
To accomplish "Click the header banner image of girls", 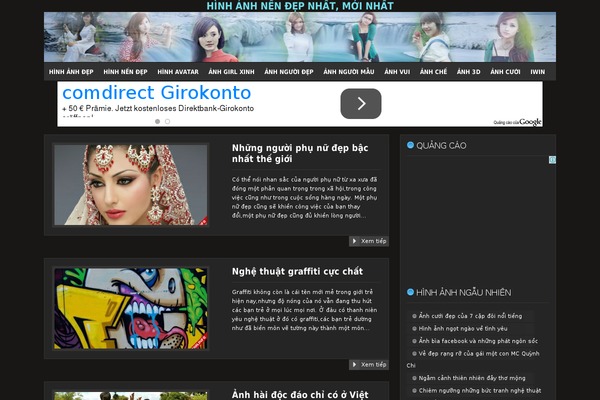I will (300, 37).
